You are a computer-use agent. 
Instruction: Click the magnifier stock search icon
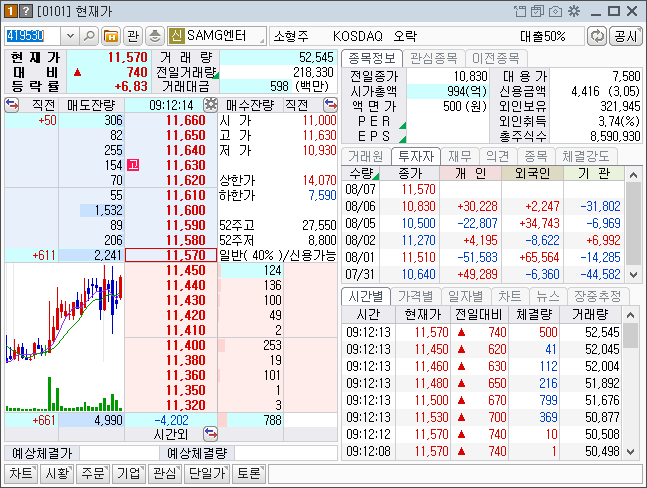click(88, 36)
